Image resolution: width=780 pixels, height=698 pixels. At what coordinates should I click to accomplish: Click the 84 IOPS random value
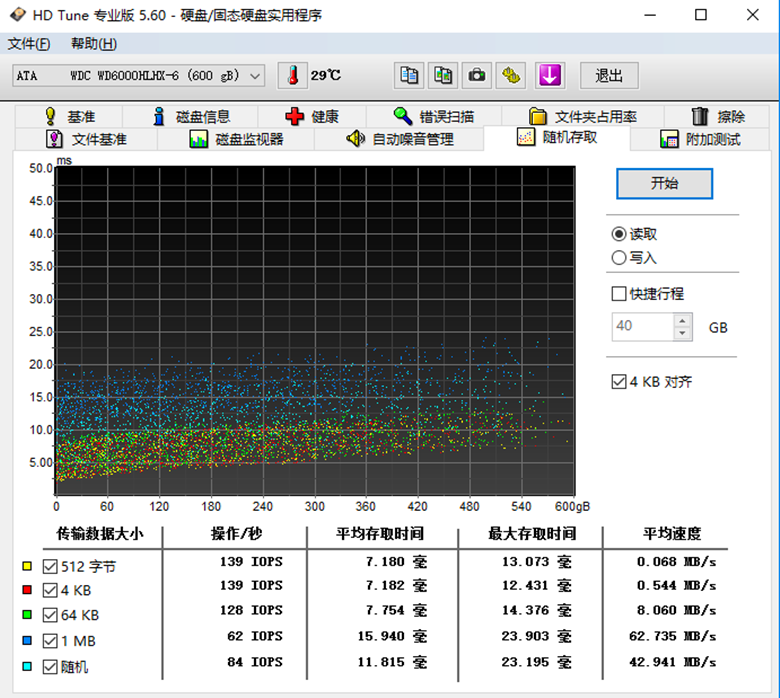[x=255, y=662]
